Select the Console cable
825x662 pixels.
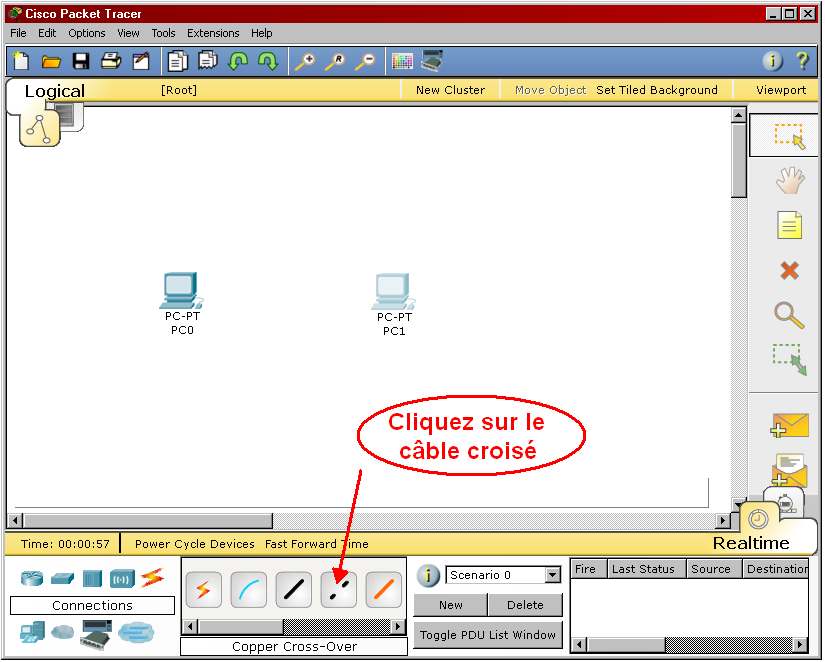click(248, 590)
